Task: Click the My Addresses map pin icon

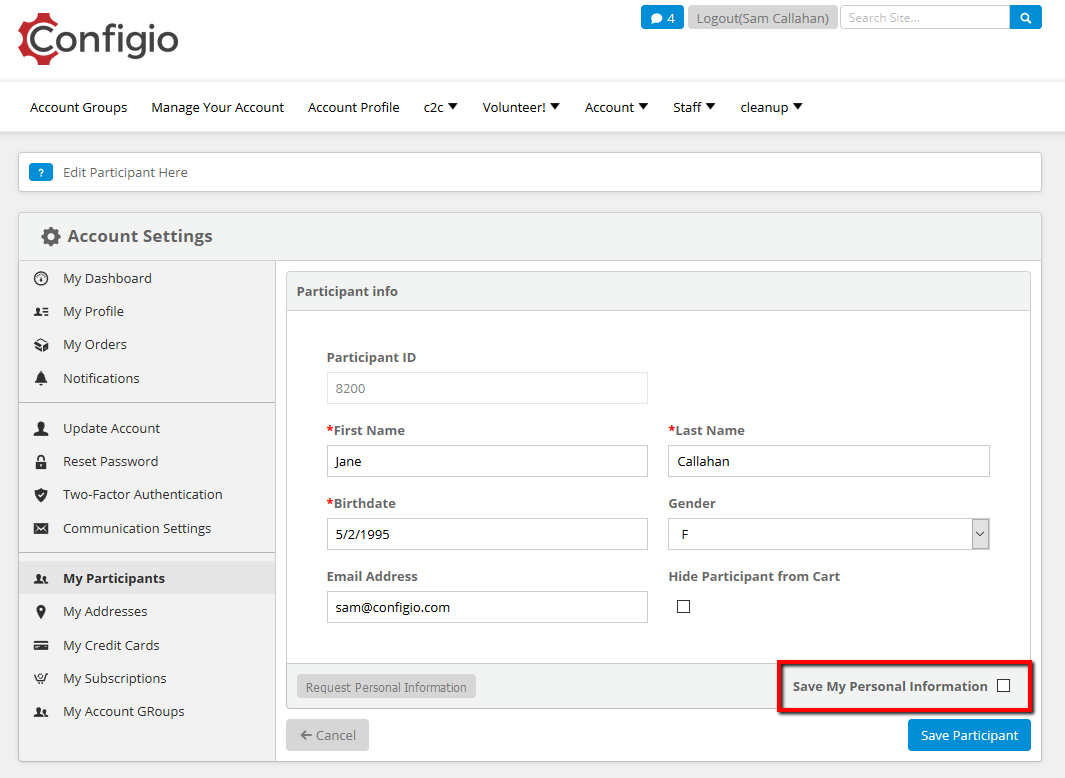Action: coord(41,612)
